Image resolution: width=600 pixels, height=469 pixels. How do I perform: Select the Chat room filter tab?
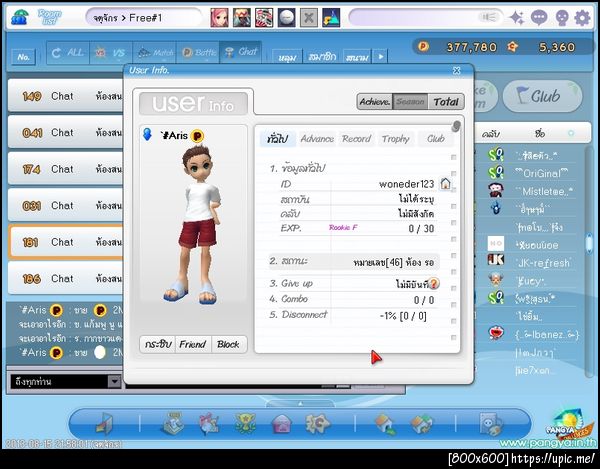pos(241,52)
